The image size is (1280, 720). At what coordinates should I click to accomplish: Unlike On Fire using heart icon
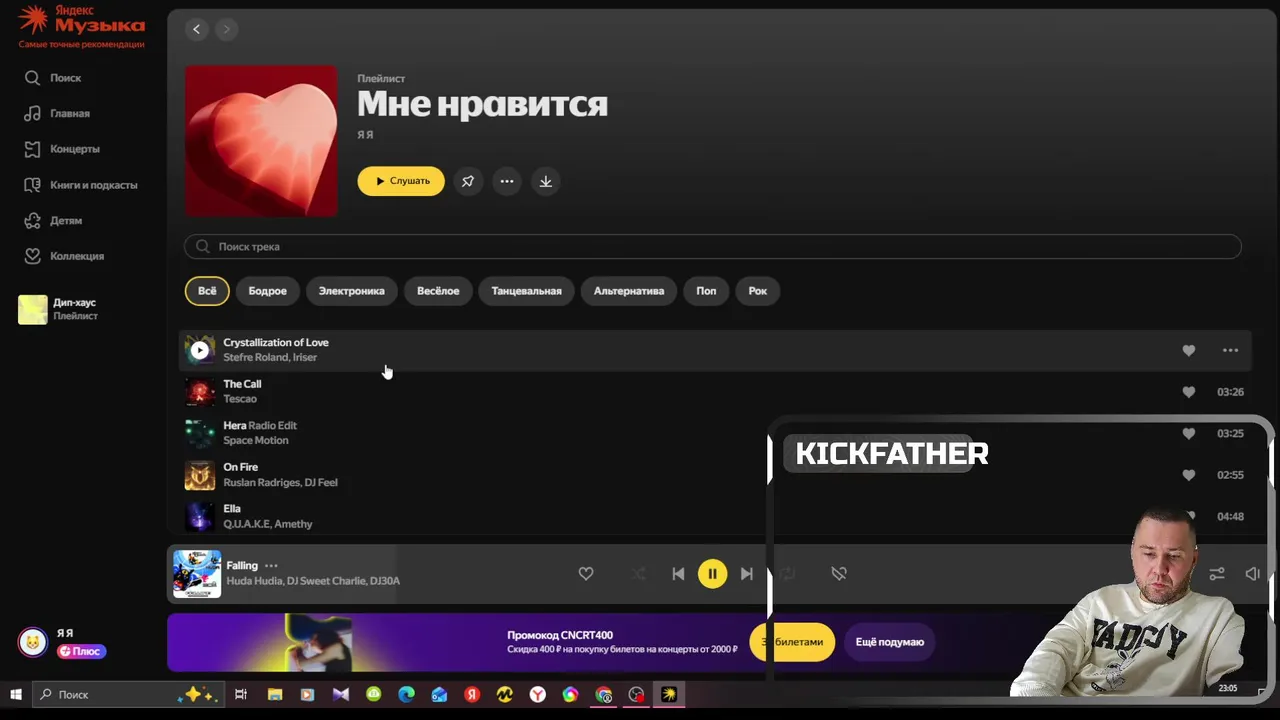pos(1189,475)
